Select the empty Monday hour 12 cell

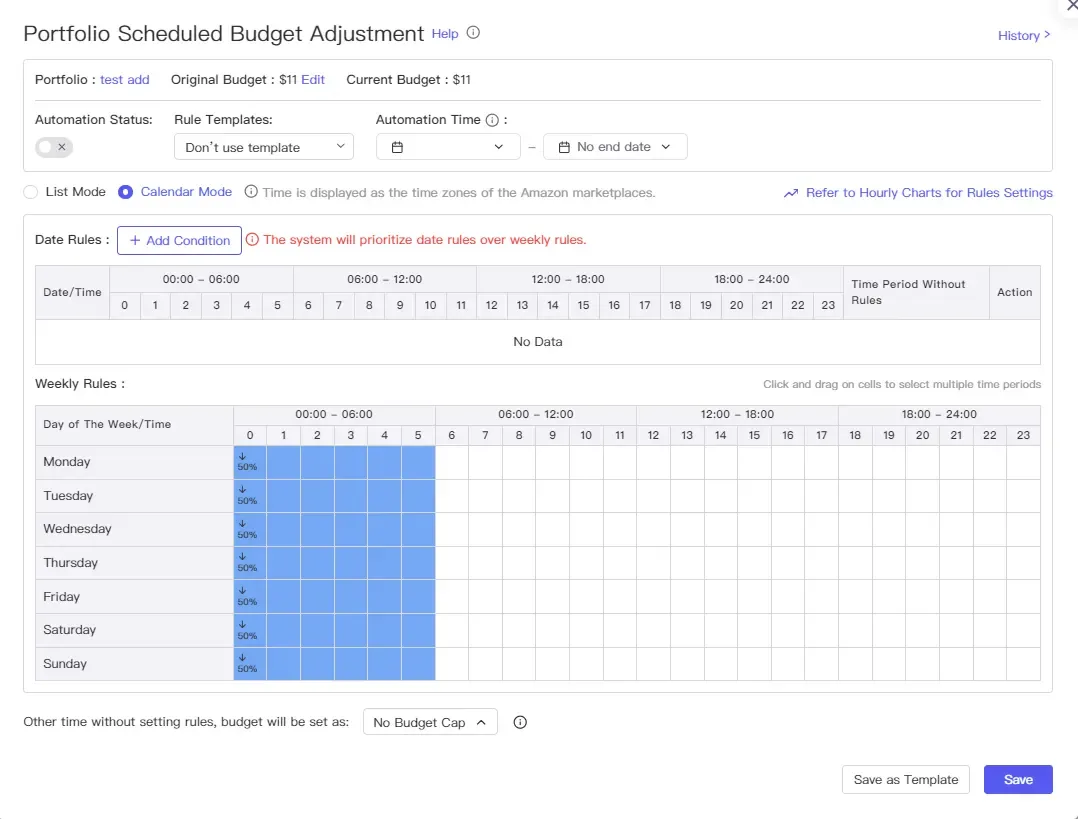click(653, 462)
